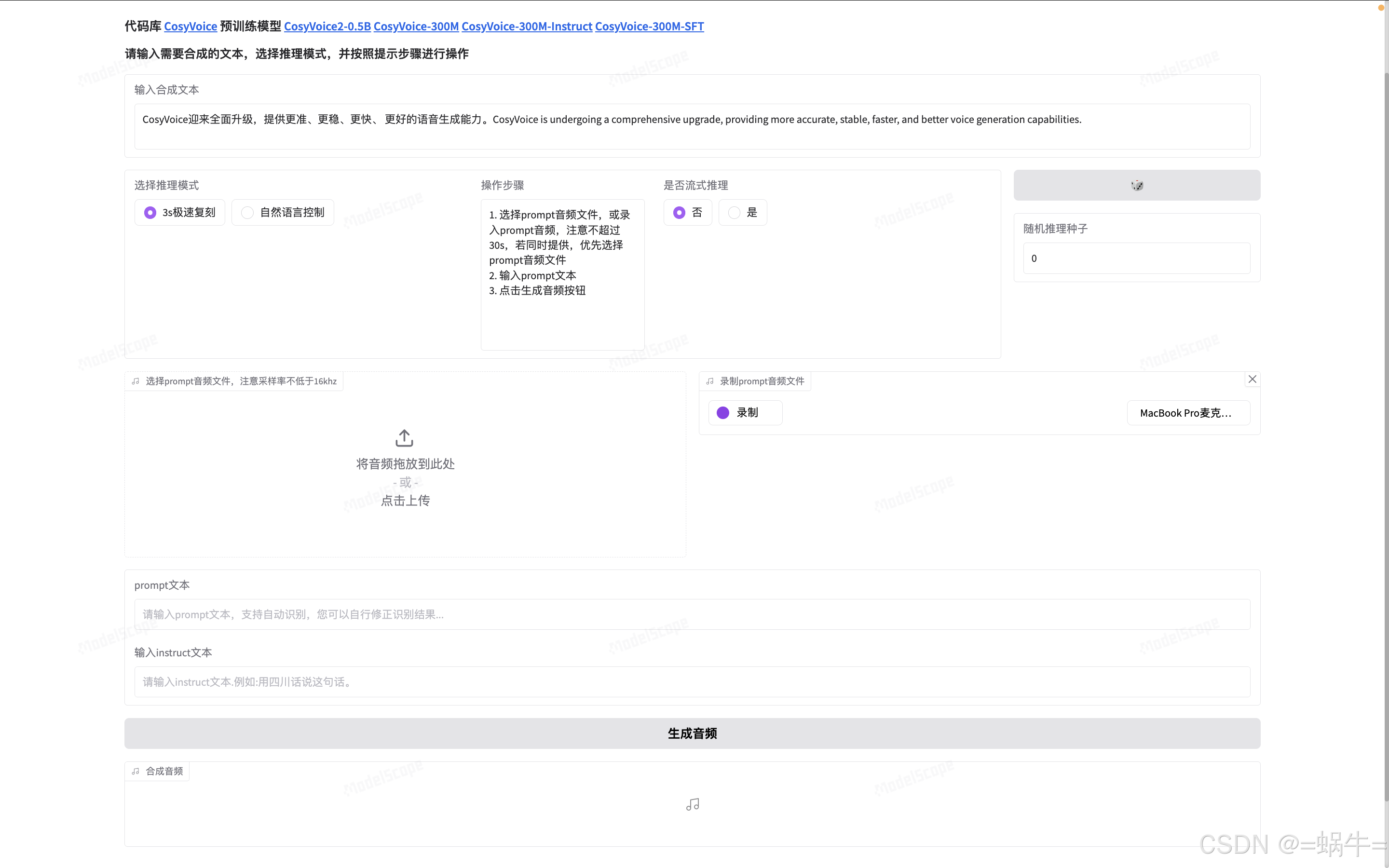Open the CosyVoice-300M-Instruct link
The image size is (1389, 868).
pos(526,27)
